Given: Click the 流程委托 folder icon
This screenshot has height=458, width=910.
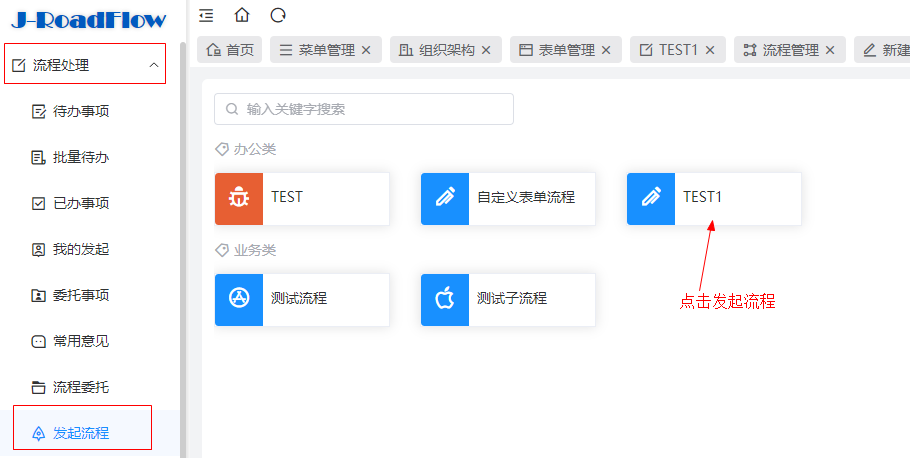Looking at the screenshot, I should pyautogui.click(x=38, y=387).
